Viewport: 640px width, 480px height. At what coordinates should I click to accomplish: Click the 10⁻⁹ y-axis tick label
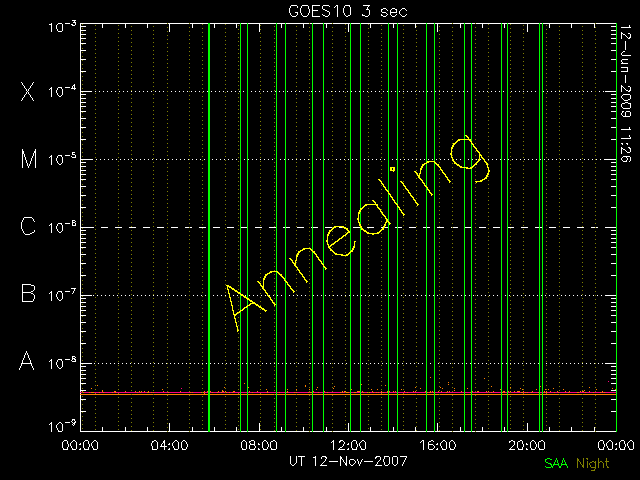(x=62, y=427)
